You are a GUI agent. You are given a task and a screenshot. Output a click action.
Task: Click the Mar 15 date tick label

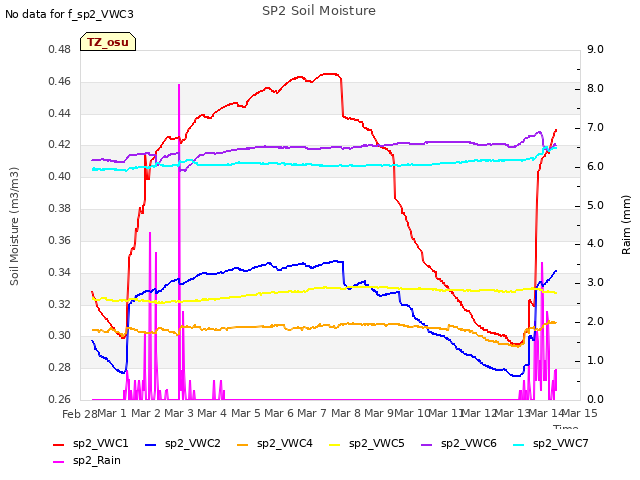pos(580,413)
